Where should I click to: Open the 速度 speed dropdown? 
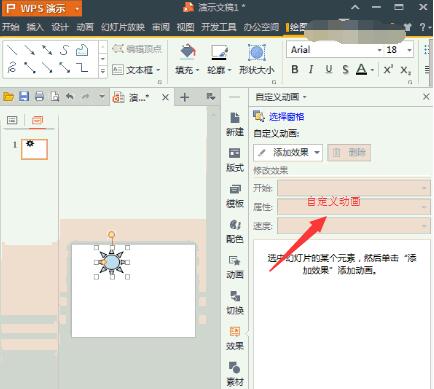pos(354,226)
